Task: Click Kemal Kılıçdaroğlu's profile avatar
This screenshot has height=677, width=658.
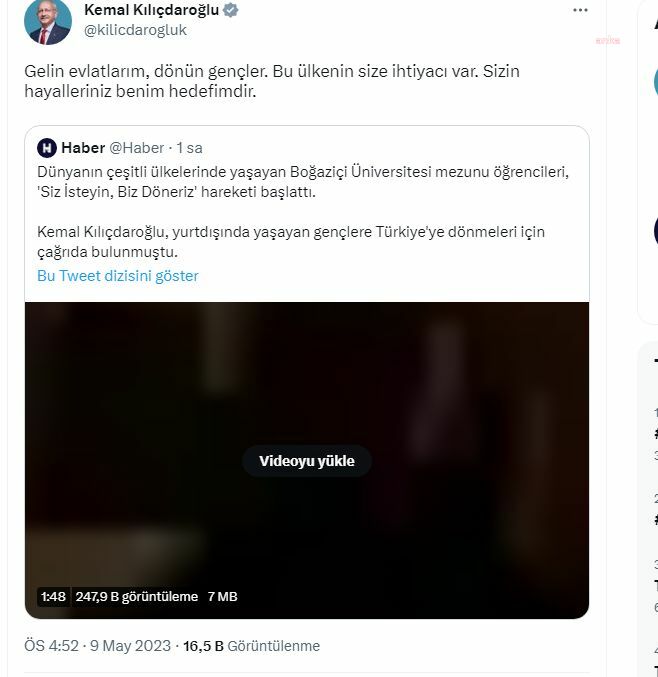Action: coord(48,21)
